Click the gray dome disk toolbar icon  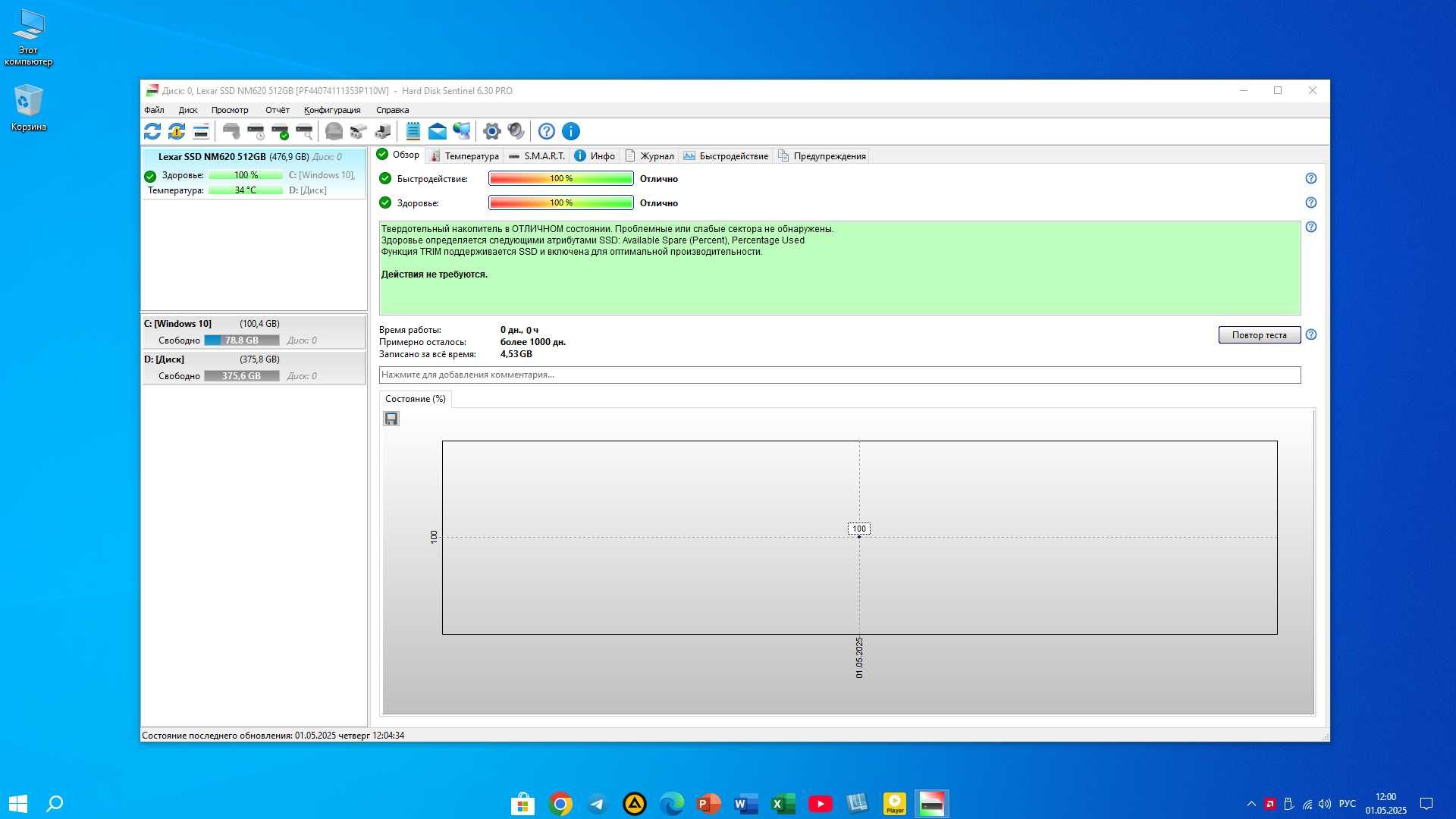point(334,131)
